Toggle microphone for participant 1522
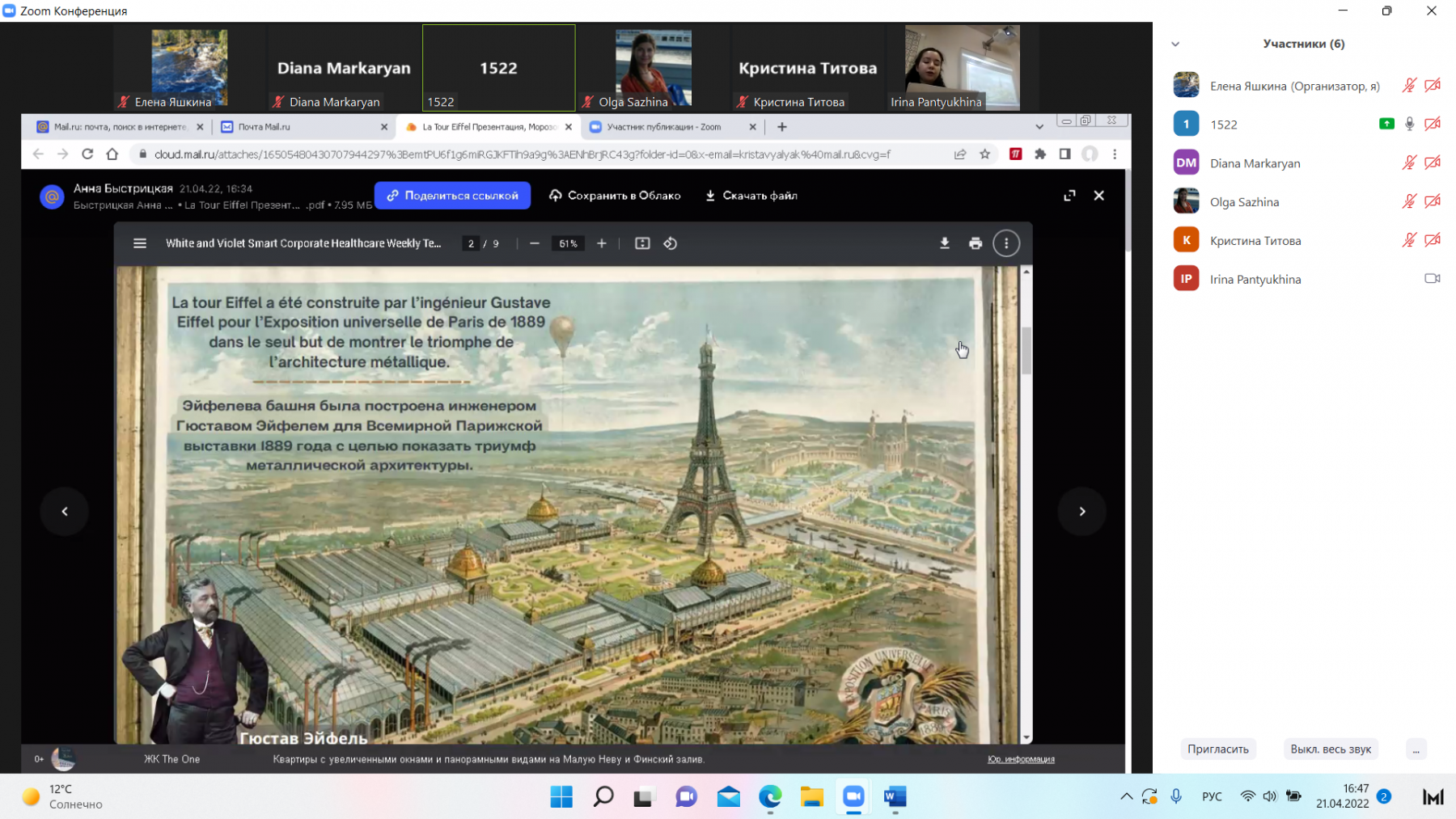Screen dimensions: 1456x819 coord(1410,124)
